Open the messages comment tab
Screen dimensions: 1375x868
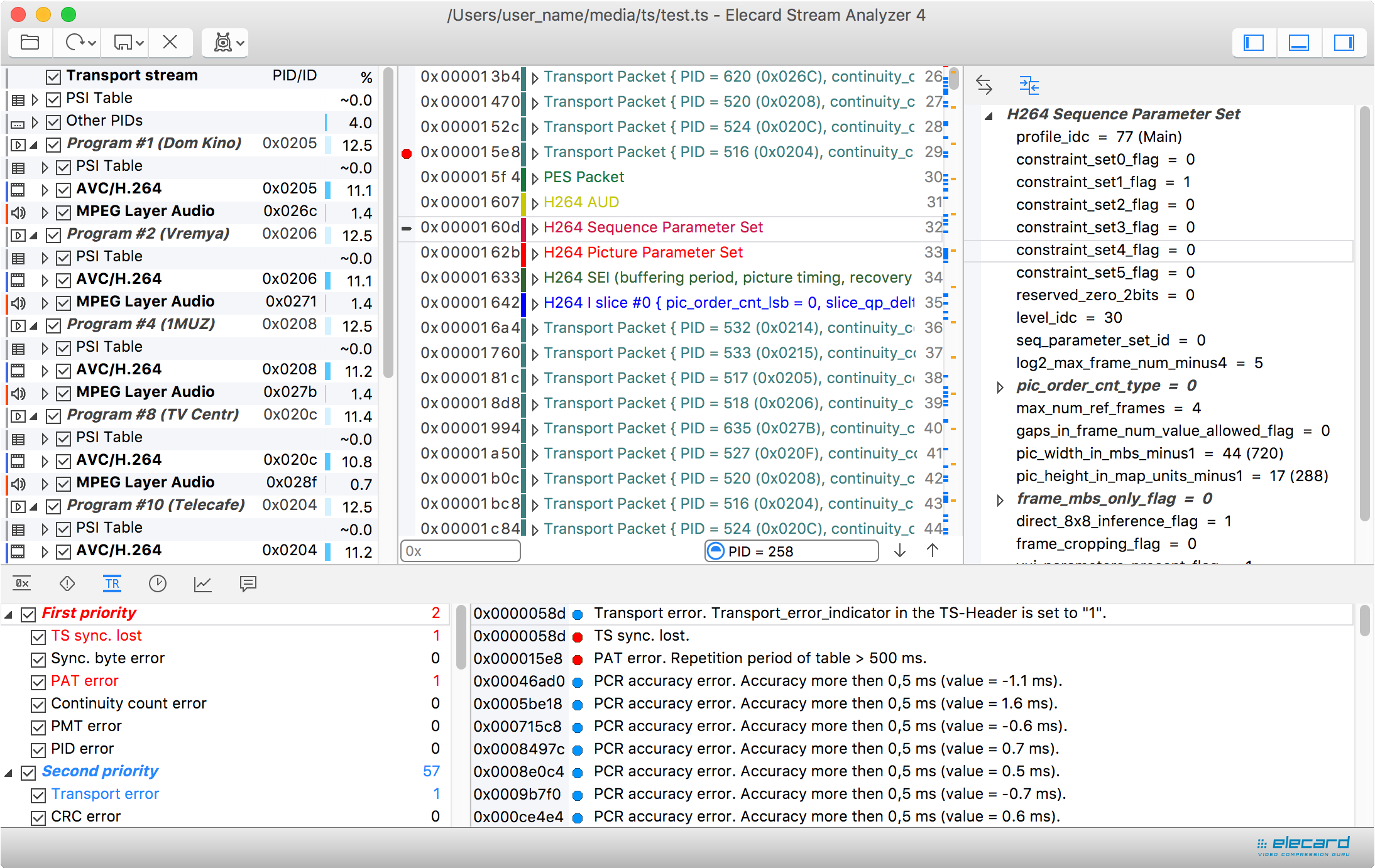[248, 583]
